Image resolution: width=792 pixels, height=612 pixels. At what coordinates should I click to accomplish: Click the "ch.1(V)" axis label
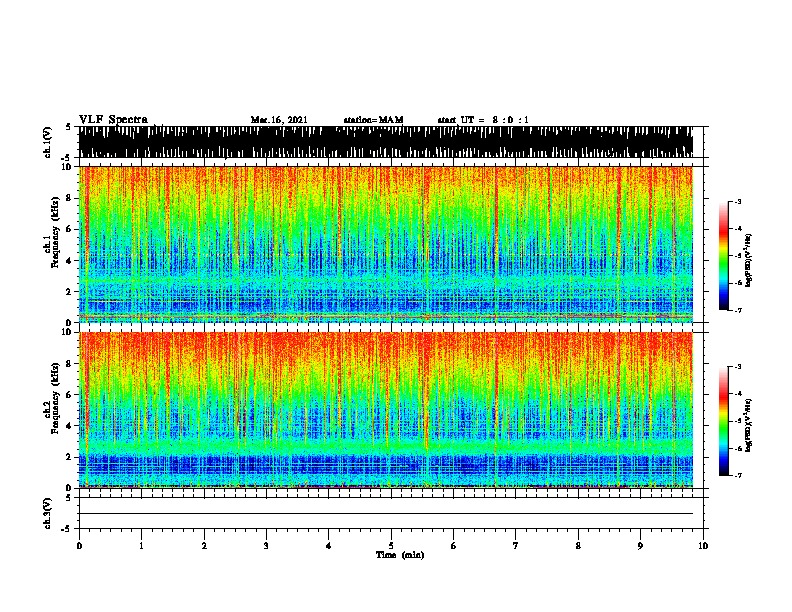(48, 142)
